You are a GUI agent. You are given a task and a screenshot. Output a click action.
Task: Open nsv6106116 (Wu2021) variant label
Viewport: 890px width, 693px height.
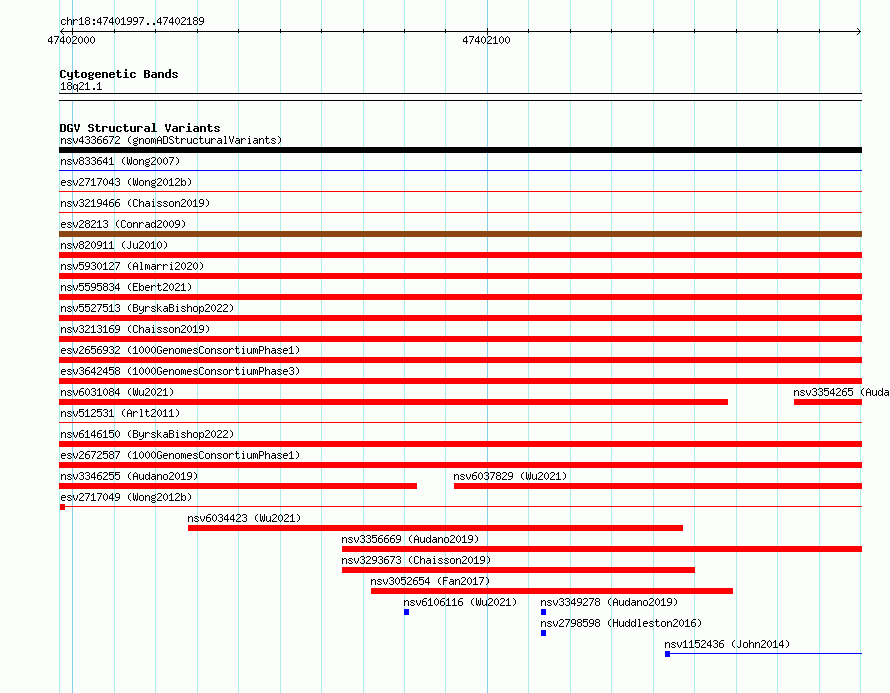(460, 602)
